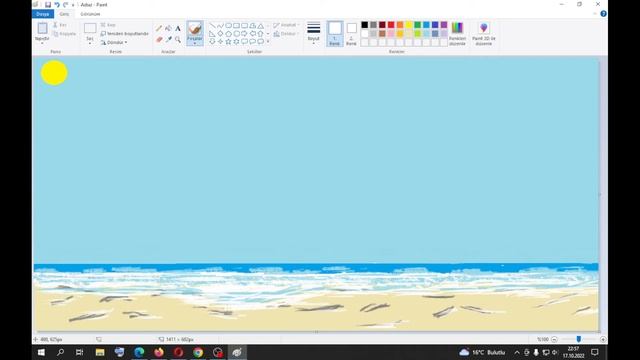Click the Kes cut button
This screenshot has width=640, height=360.
point(60,25)
